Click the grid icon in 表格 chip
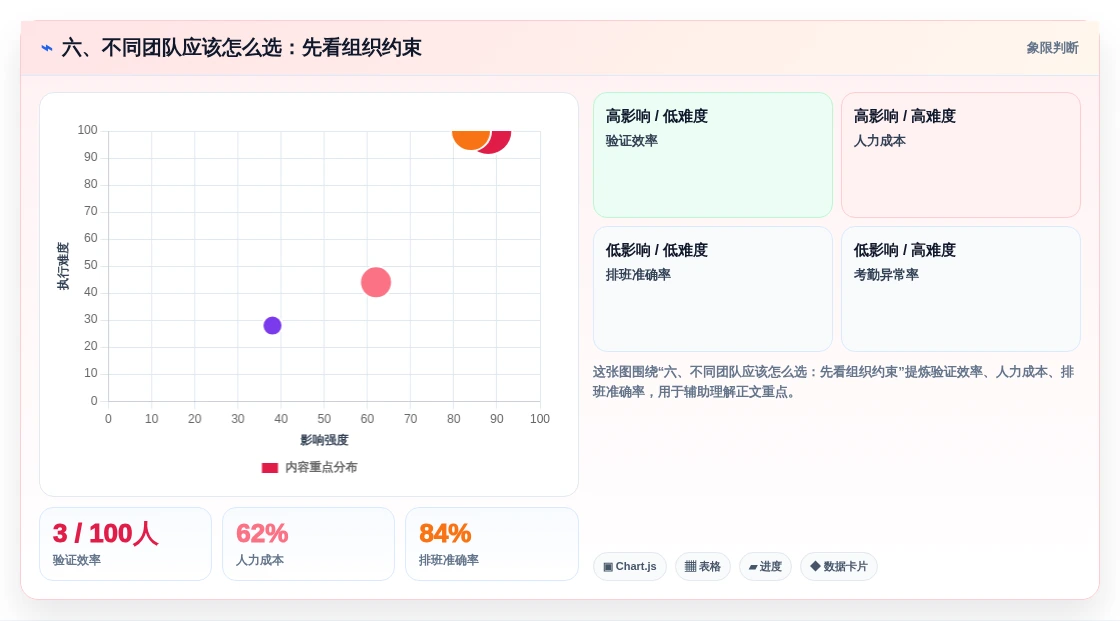Image resolution: width=1120 pixels, height=621 pixels. [690, 567]
